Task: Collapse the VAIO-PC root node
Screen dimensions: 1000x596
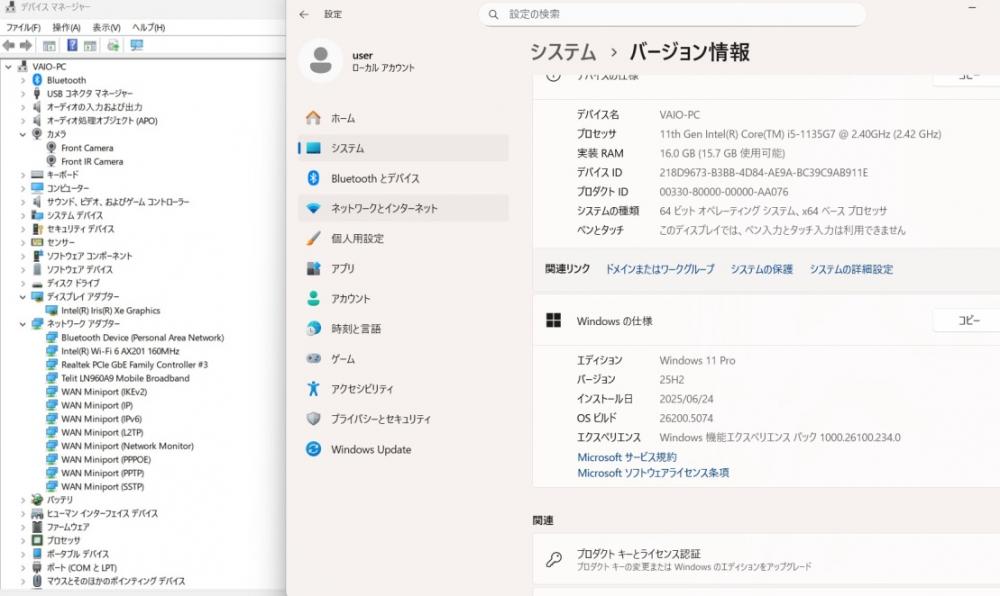Action: (x=8, y=66)
